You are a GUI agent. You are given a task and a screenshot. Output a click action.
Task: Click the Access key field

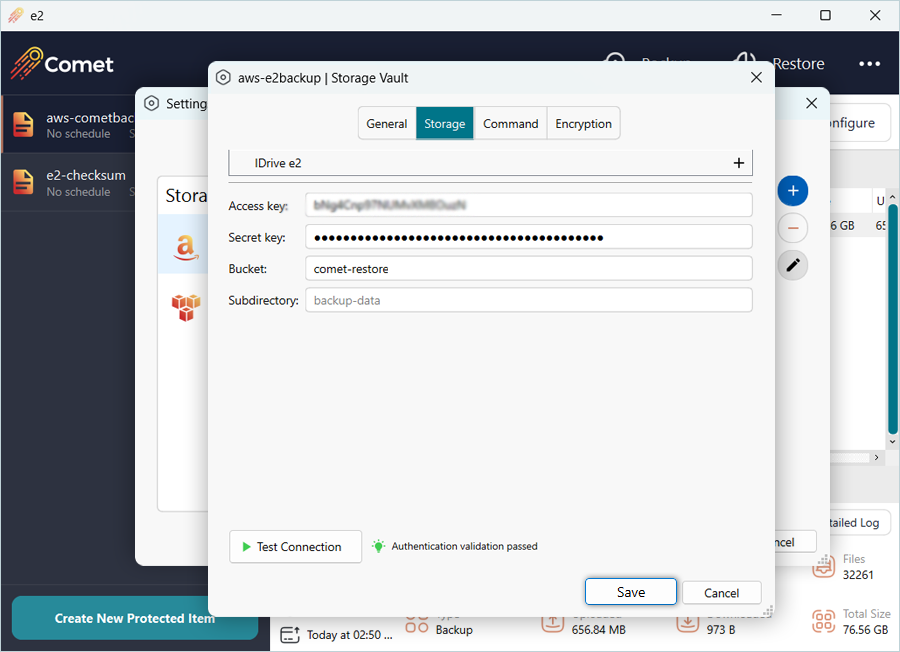[x=529, y=205]
